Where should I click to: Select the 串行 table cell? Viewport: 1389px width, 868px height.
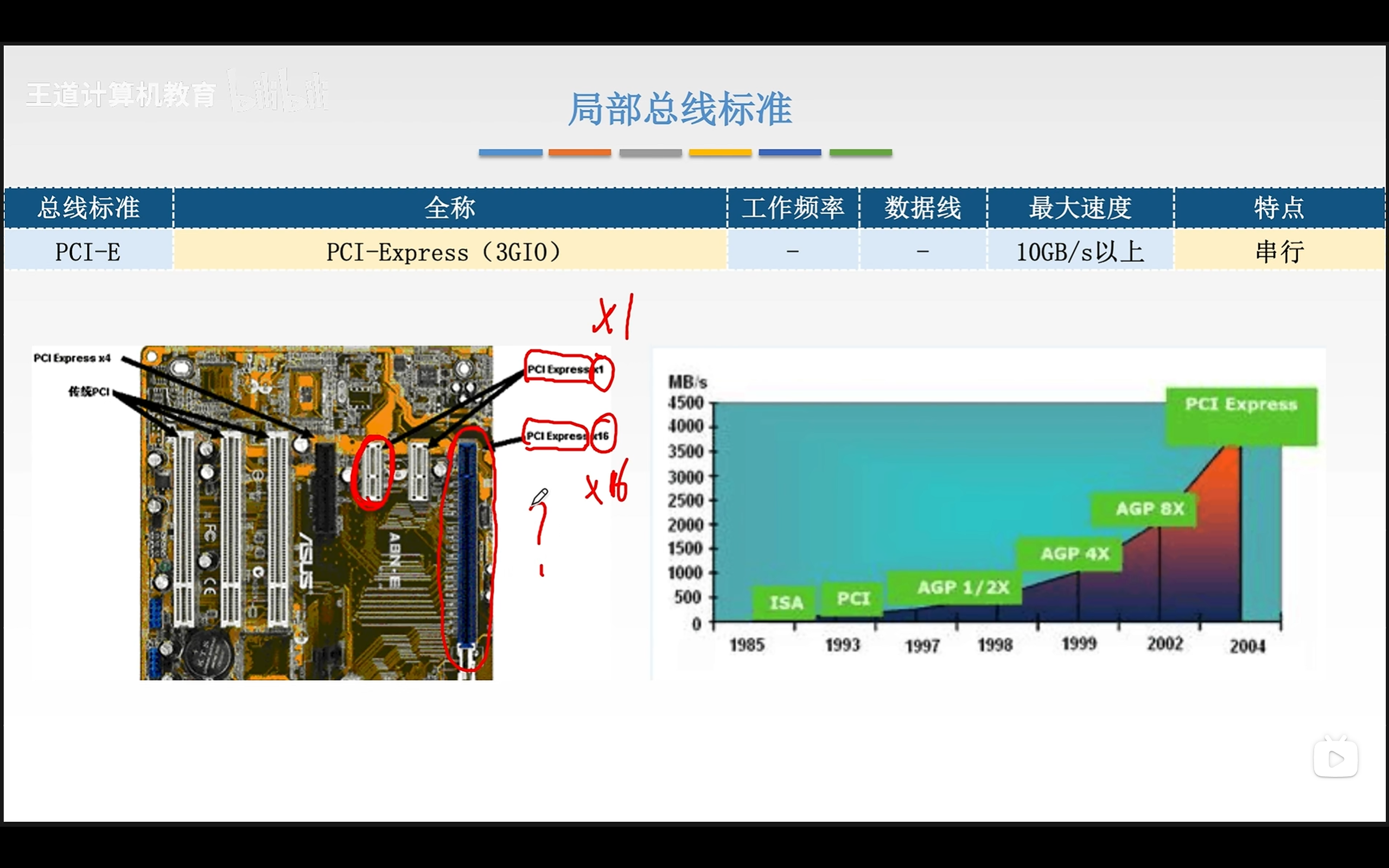pyautogui.click(x=1279, y=252)
